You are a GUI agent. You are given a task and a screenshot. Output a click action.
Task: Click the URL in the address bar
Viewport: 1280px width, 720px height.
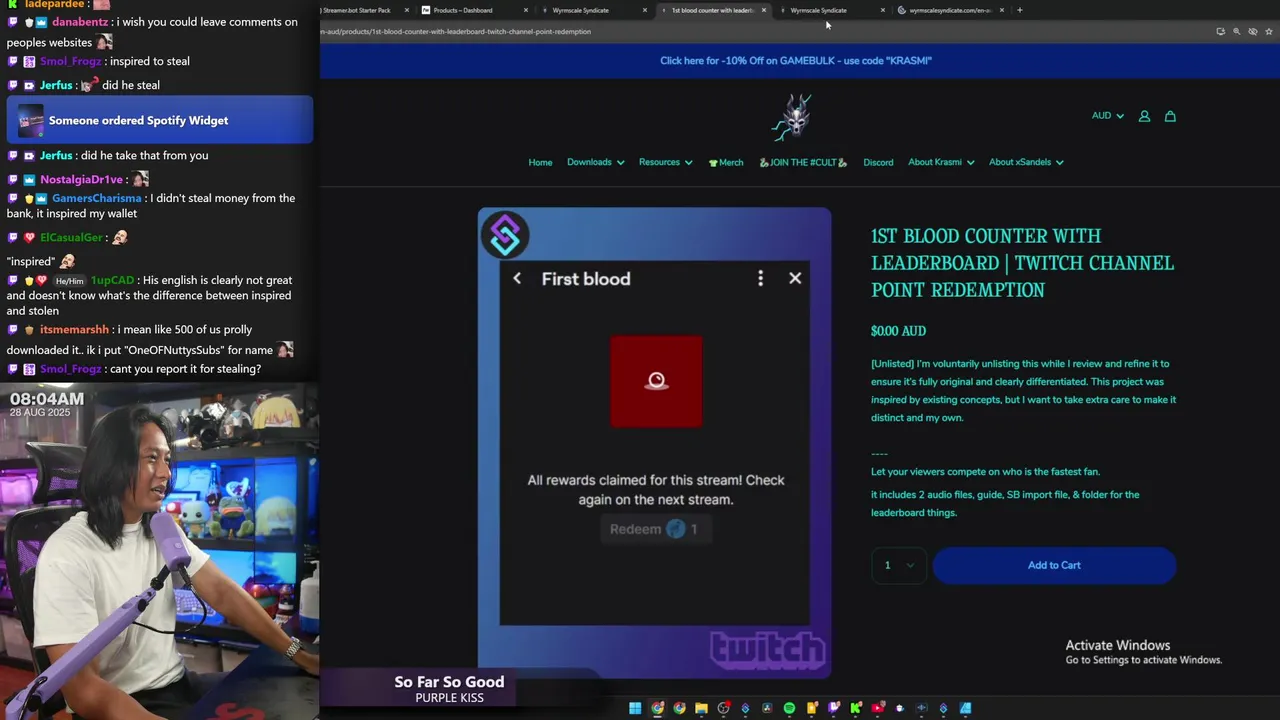tap(457, 31)
